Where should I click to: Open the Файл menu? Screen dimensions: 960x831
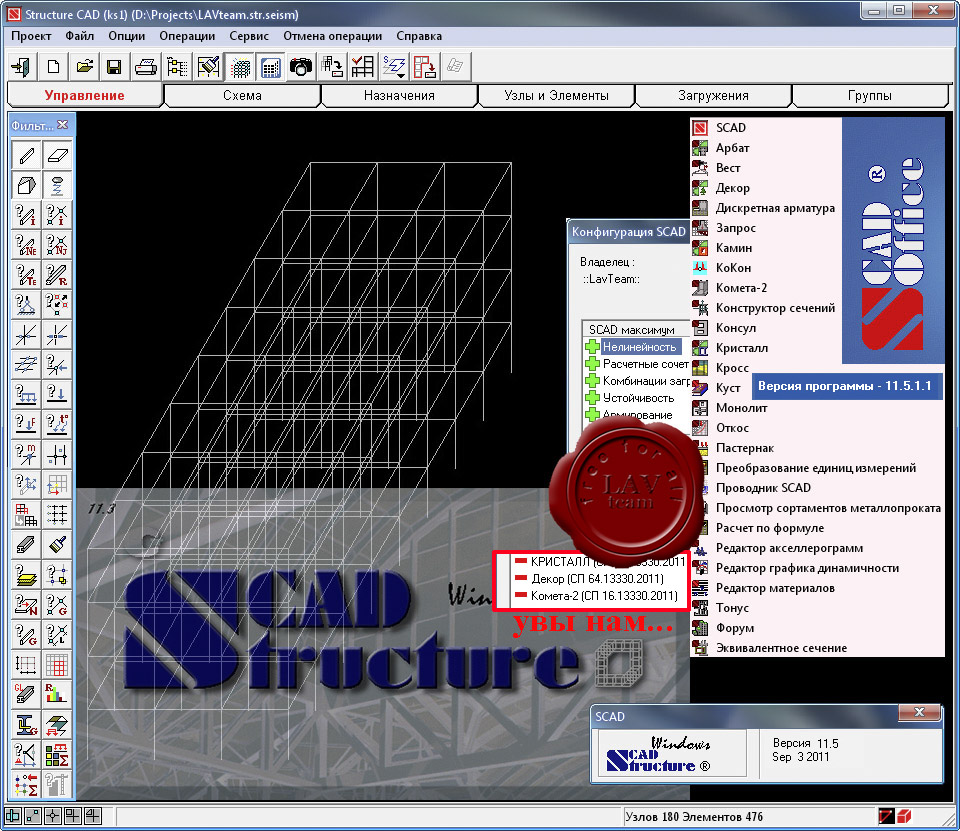[80, 36]
